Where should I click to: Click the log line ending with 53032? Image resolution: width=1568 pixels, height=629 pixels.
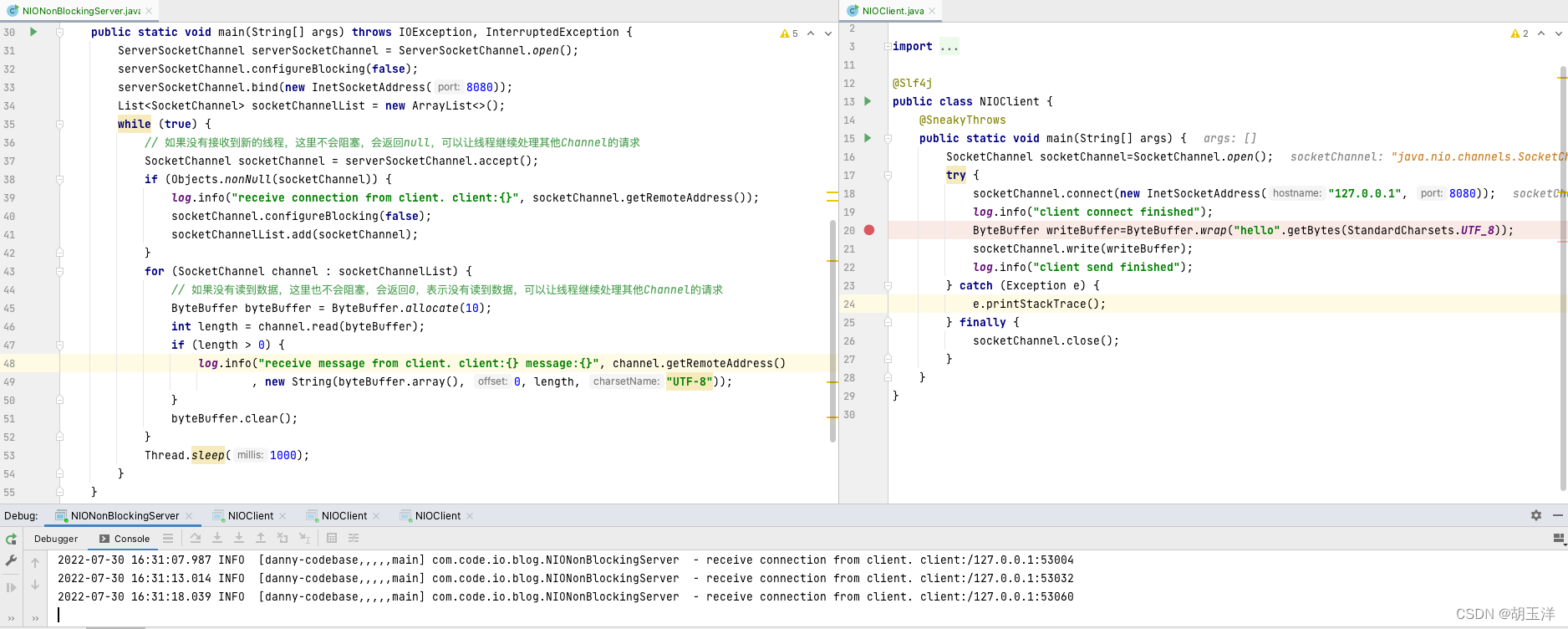[565, 579]
